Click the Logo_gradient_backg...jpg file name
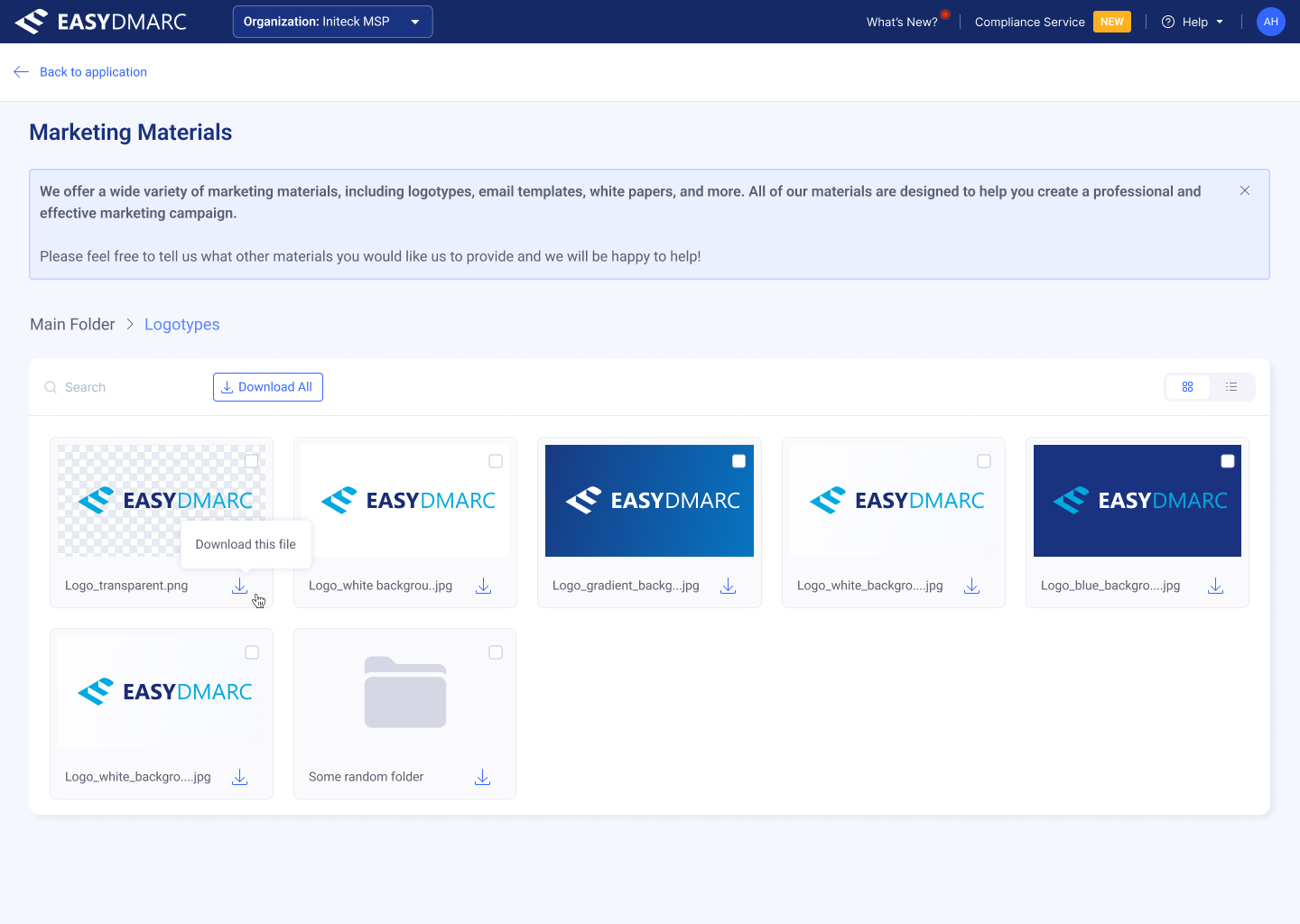The height and width of the screenshot is (924, 1300). [626, 586]
